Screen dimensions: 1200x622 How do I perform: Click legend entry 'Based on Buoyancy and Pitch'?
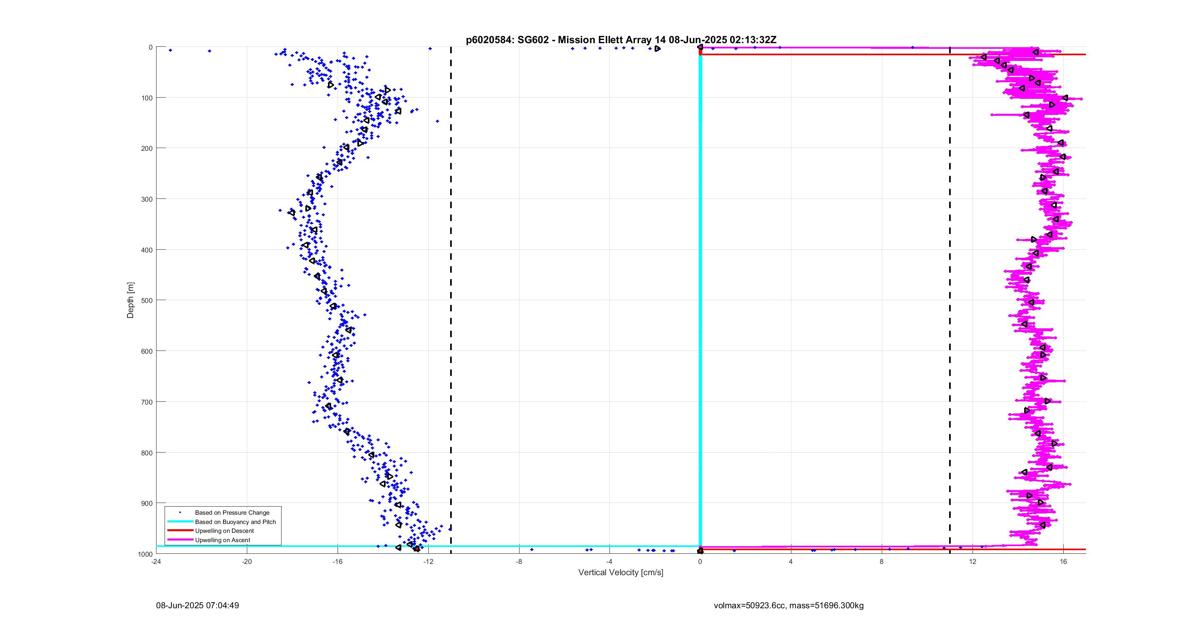(235, 522)
